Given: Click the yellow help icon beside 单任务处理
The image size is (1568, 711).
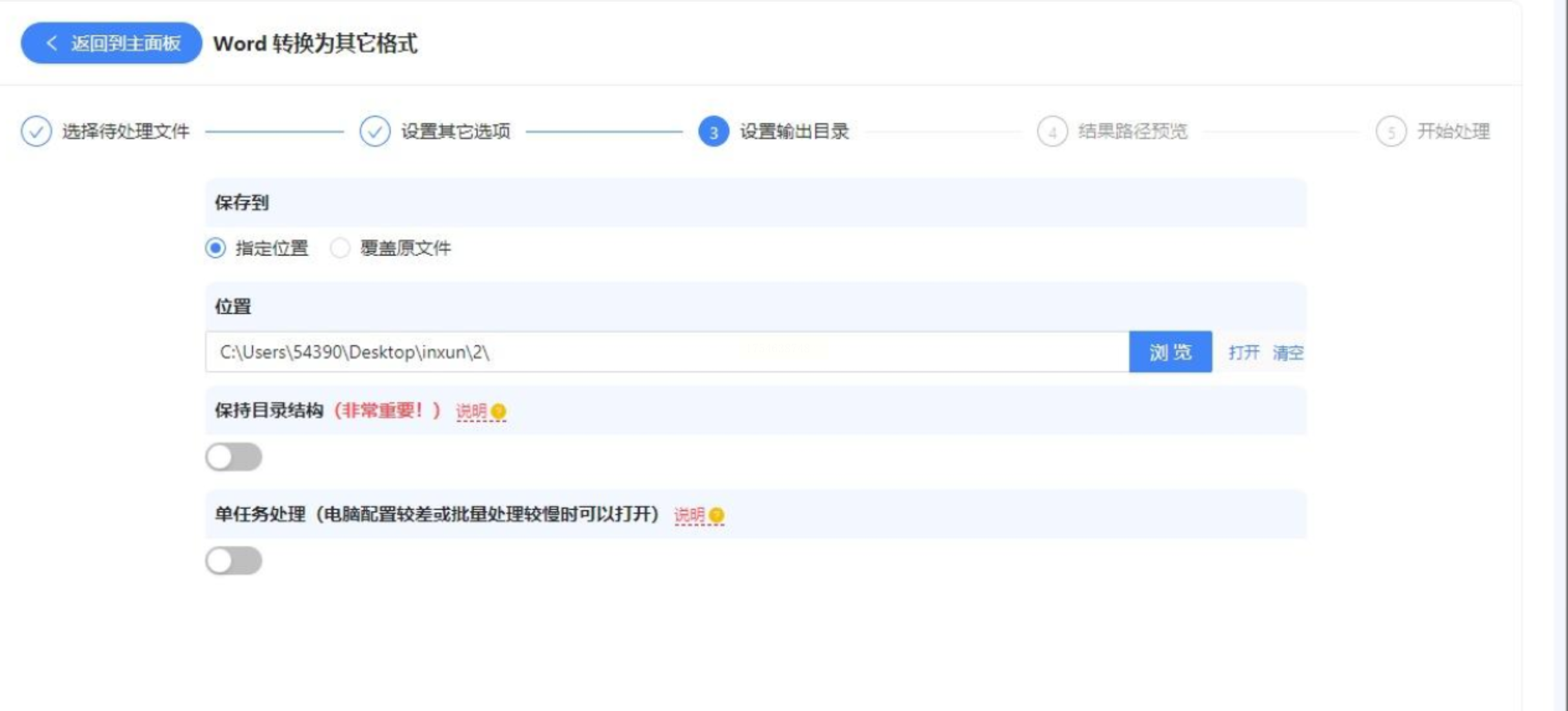Looking at the screenshot, I should [716, 516].
